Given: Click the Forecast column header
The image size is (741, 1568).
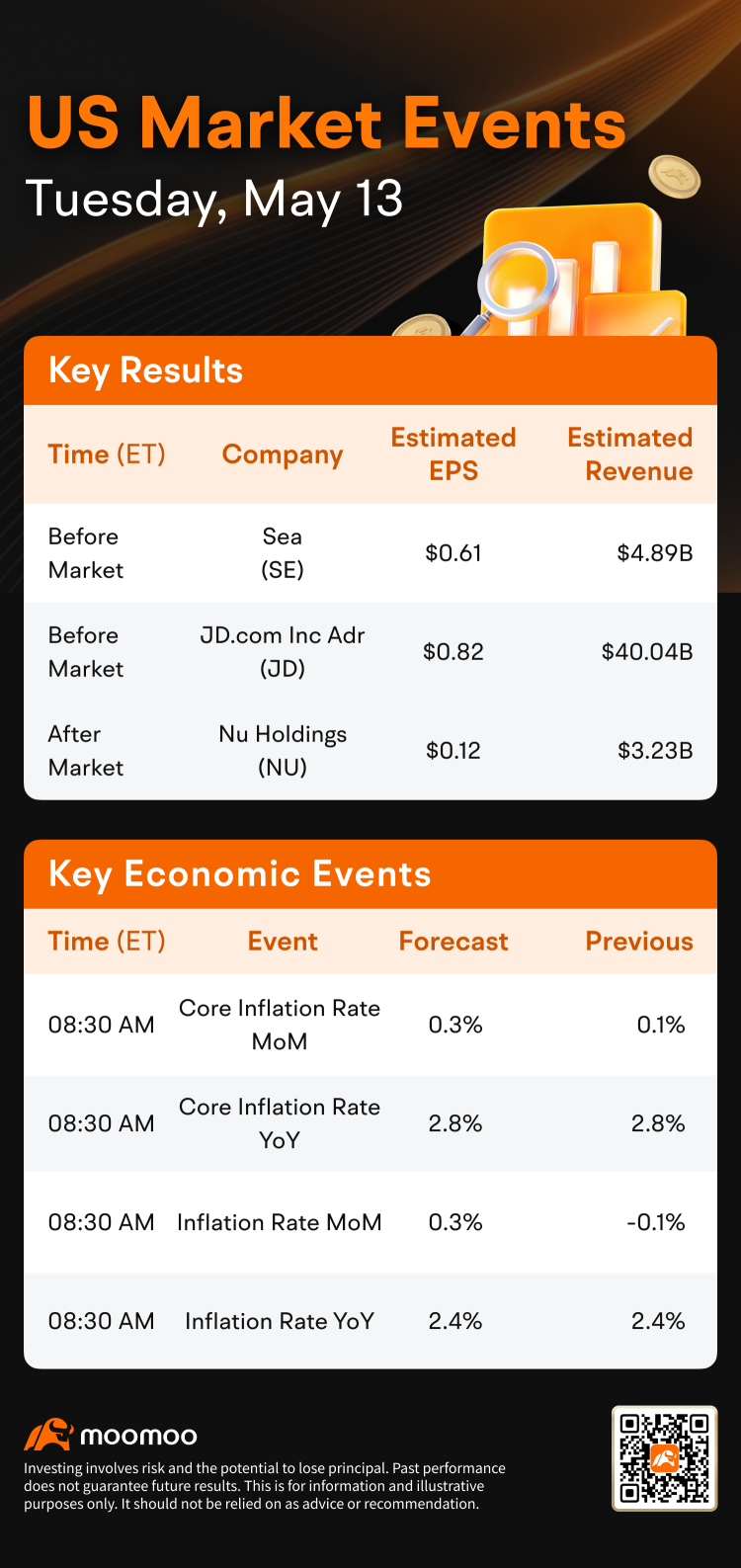Looking at the screenshot, I should click(x=453, y=942).
